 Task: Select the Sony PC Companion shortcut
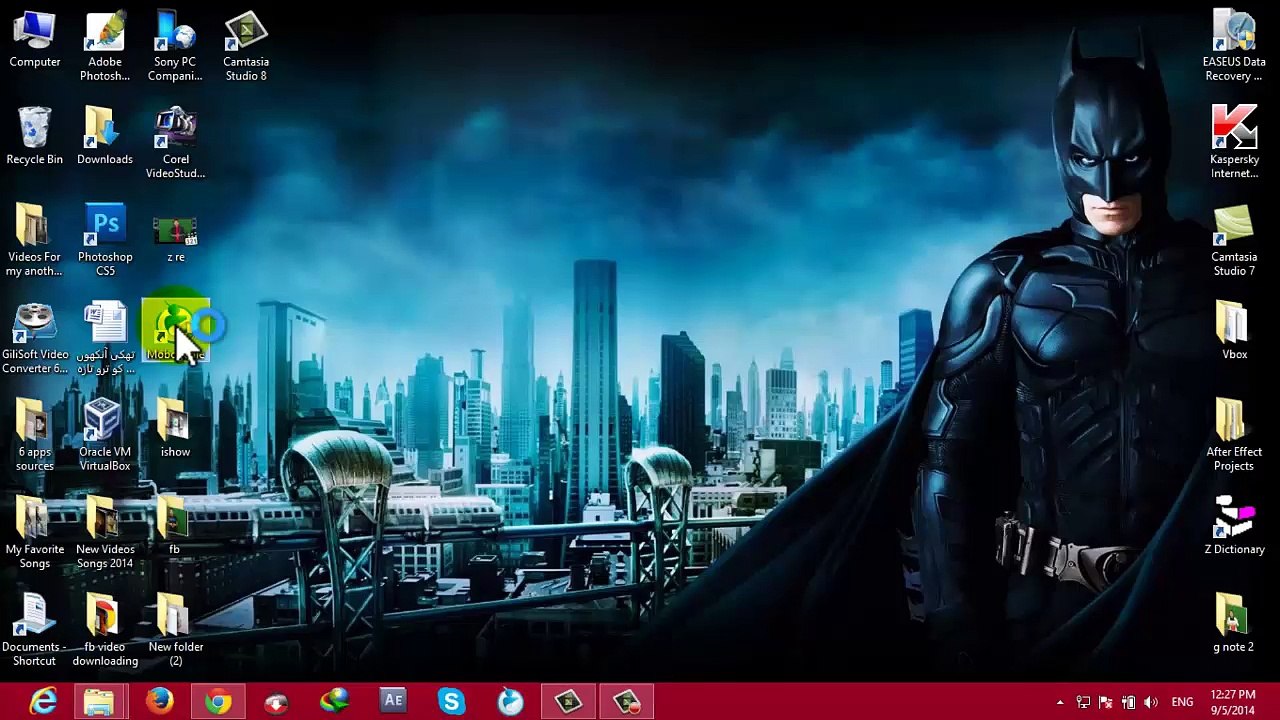coord(175,47)
